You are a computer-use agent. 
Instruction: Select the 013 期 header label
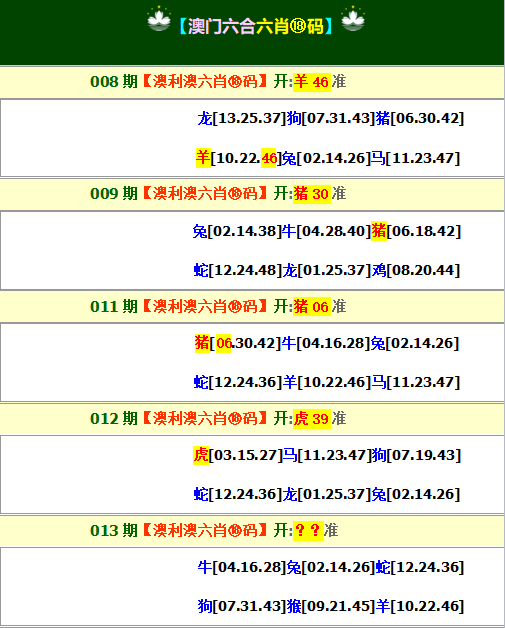point(114,531)
